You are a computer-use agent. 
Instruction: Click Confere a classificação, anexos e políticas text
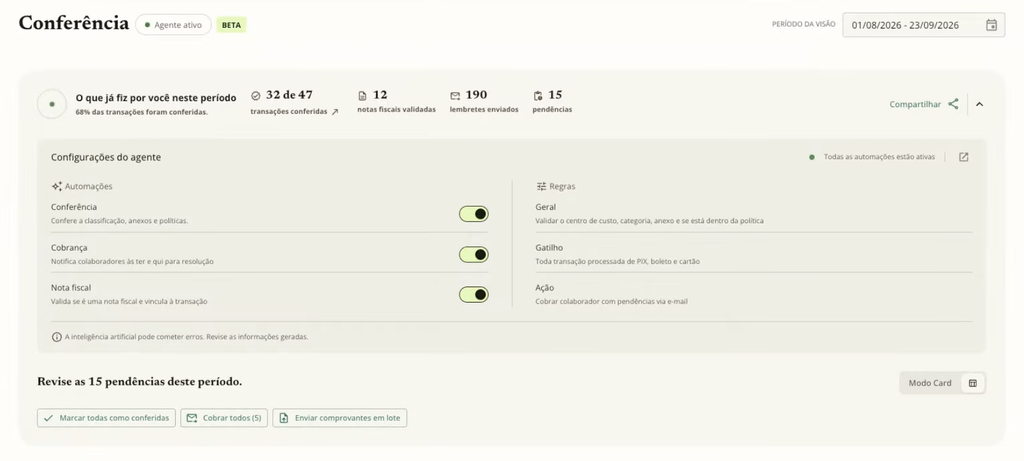(120, 221)
